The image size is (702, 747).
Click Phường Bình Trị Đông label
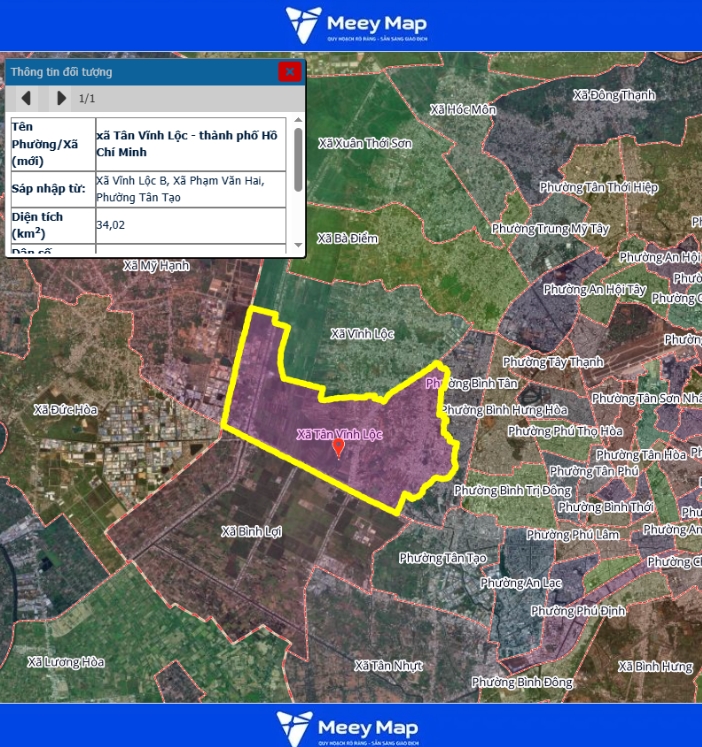[x=513, y=491]
